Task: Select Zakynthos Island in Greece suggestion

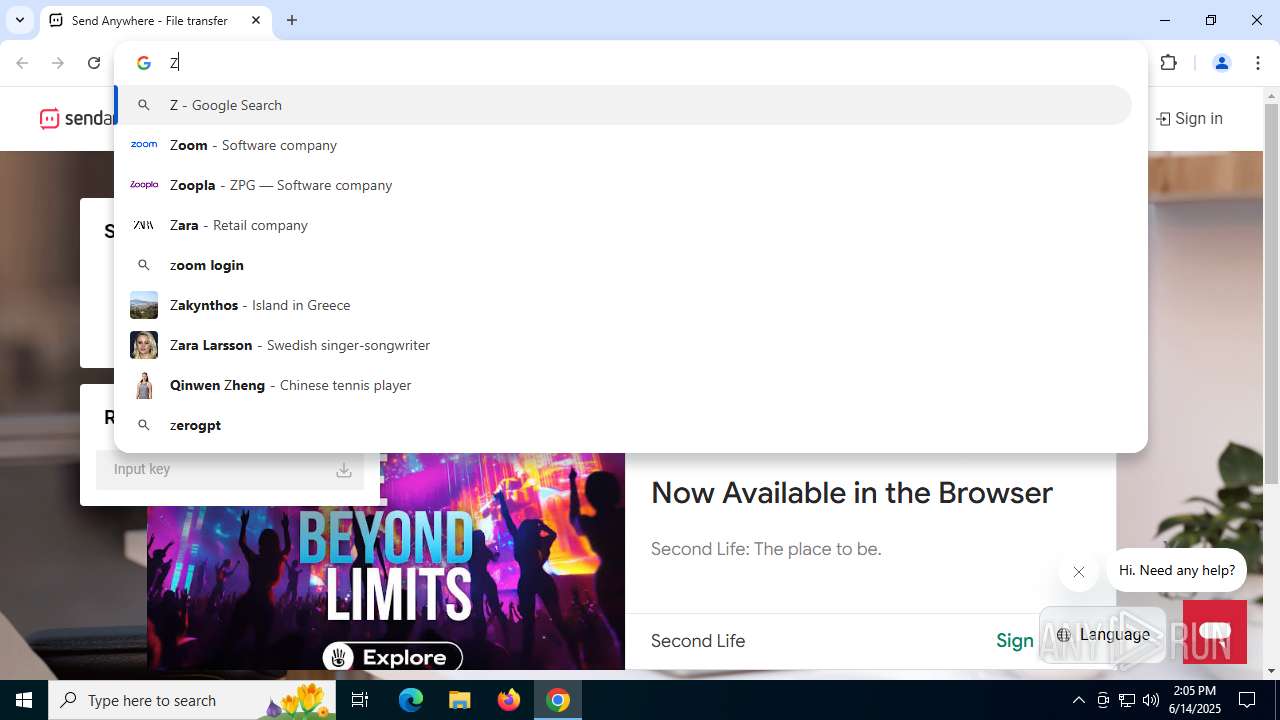Action: coord(623,305)
